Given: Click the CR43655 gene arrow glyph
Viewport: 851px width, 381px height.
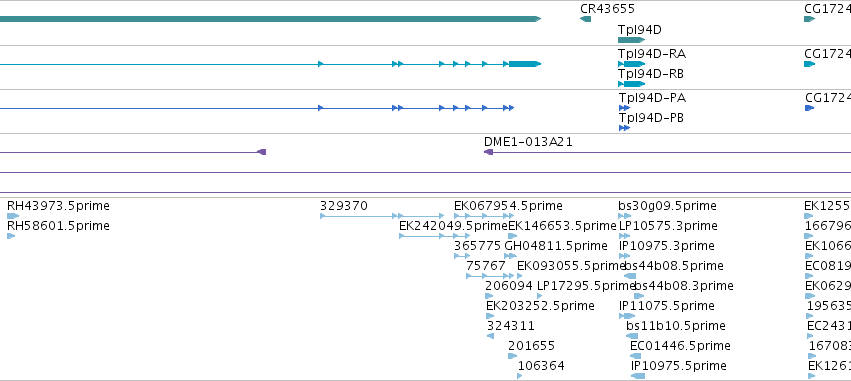Looking at the screenshot, I should click(x=585, y=19).
